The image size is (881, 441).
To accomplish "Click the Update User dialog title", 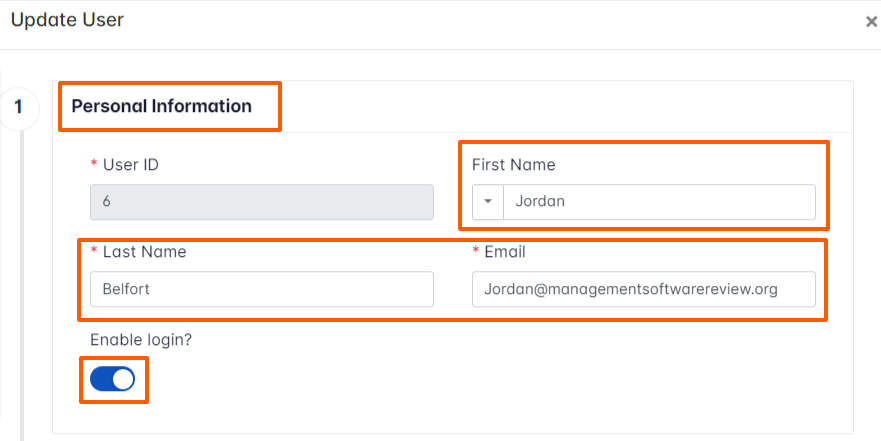I will pyautogui.click(x=67, y=20).
